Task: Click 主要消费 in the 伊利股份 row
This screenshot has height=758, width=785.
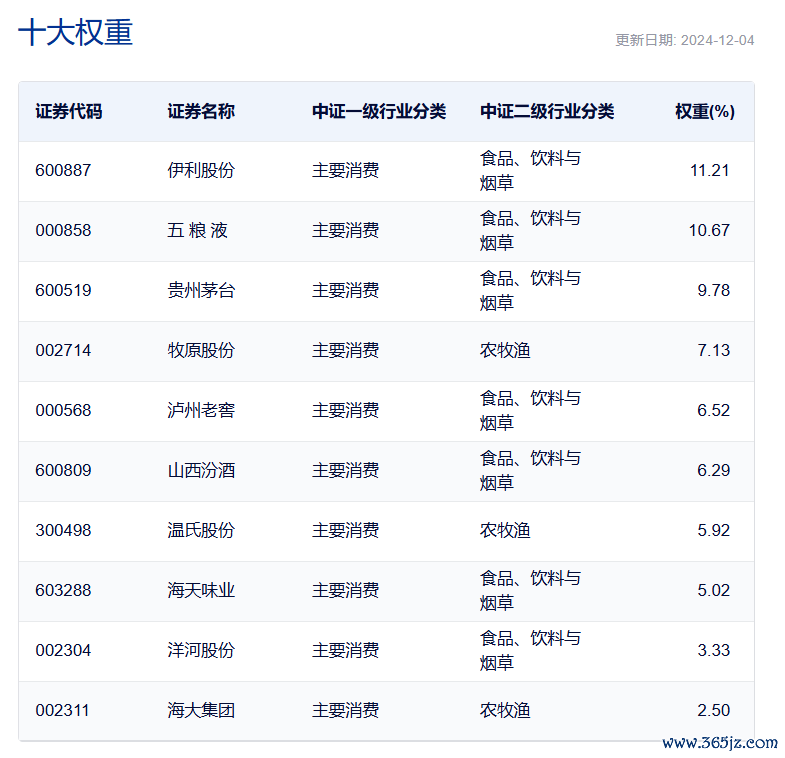Action: point(345,170)
